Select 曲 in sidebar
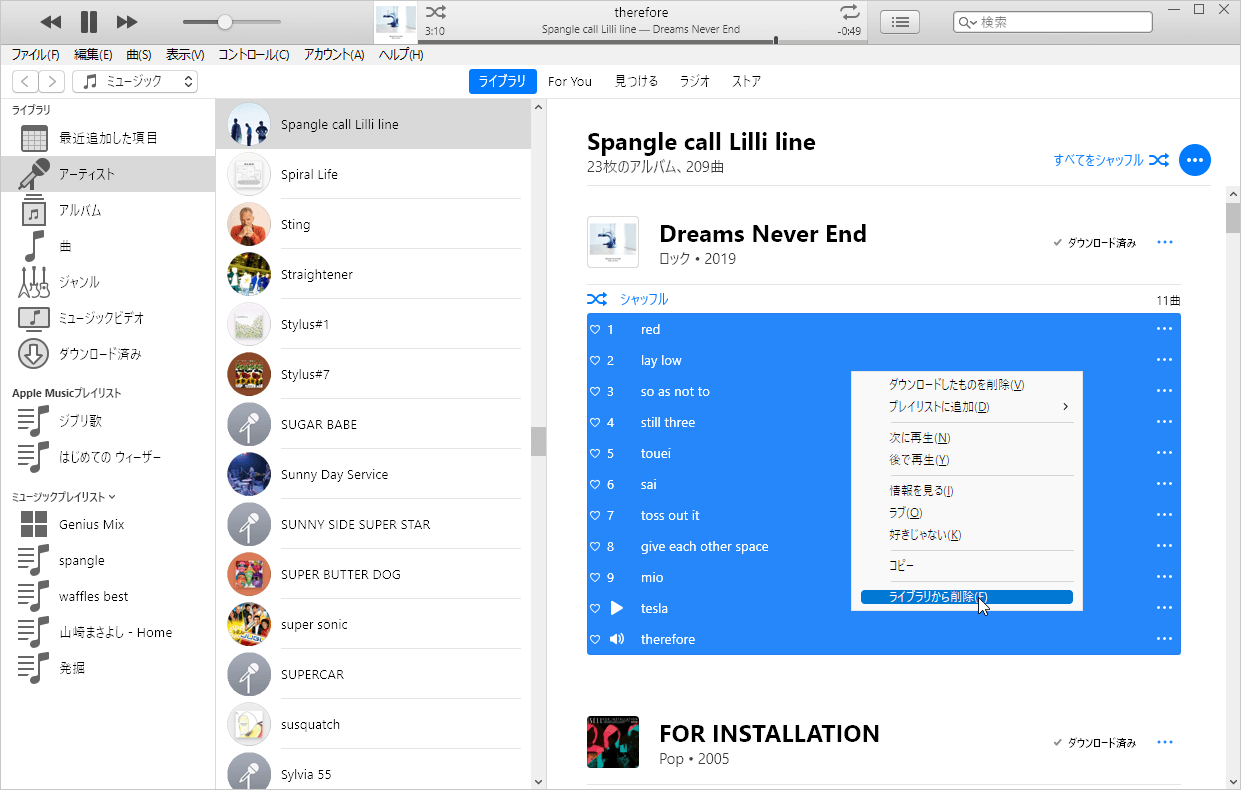 pyautogui.click(x=108, y=246)
